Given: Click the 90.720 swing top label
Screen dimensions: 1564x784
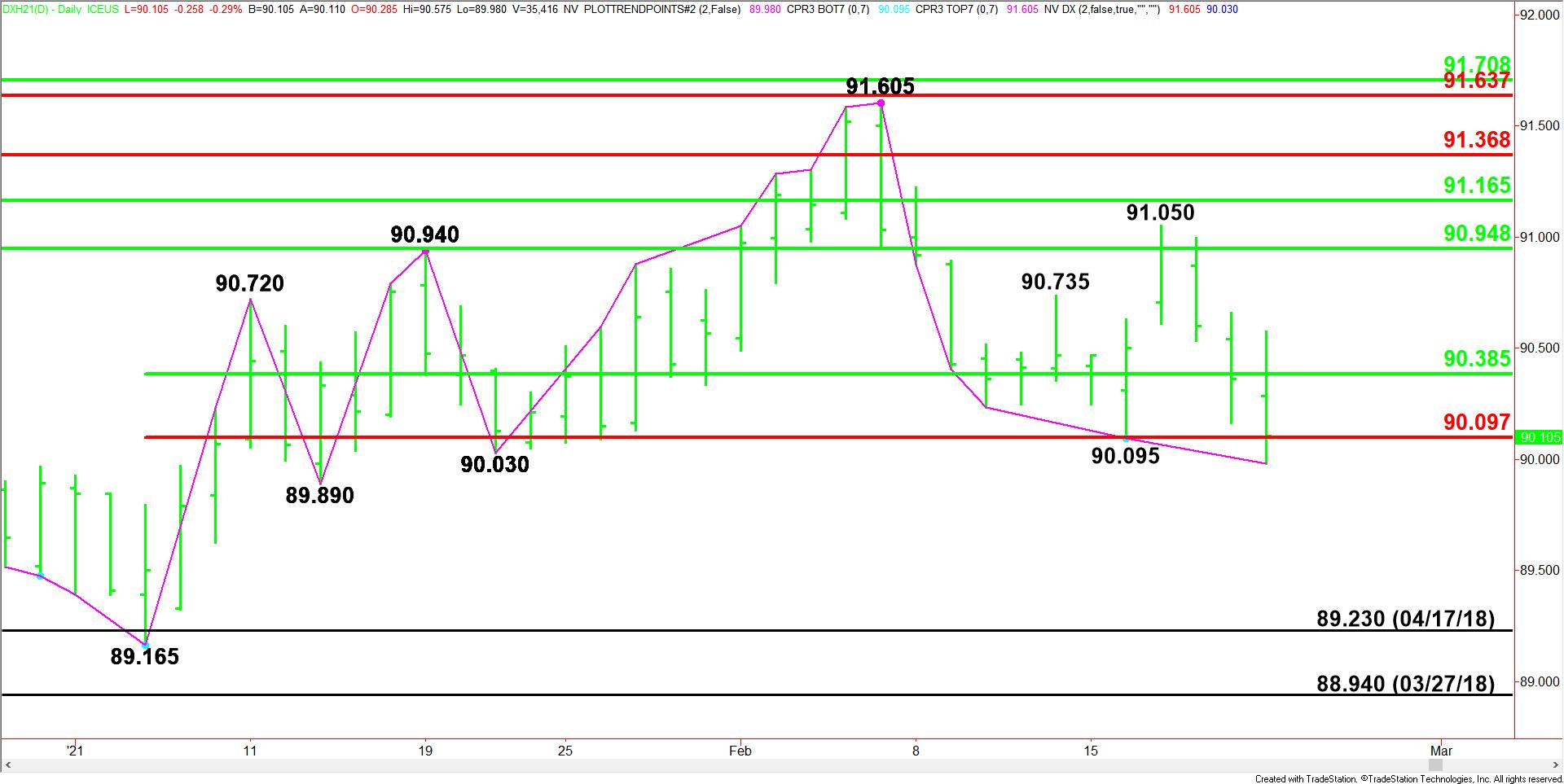Looking at the screenshot, I should point(250,283).
